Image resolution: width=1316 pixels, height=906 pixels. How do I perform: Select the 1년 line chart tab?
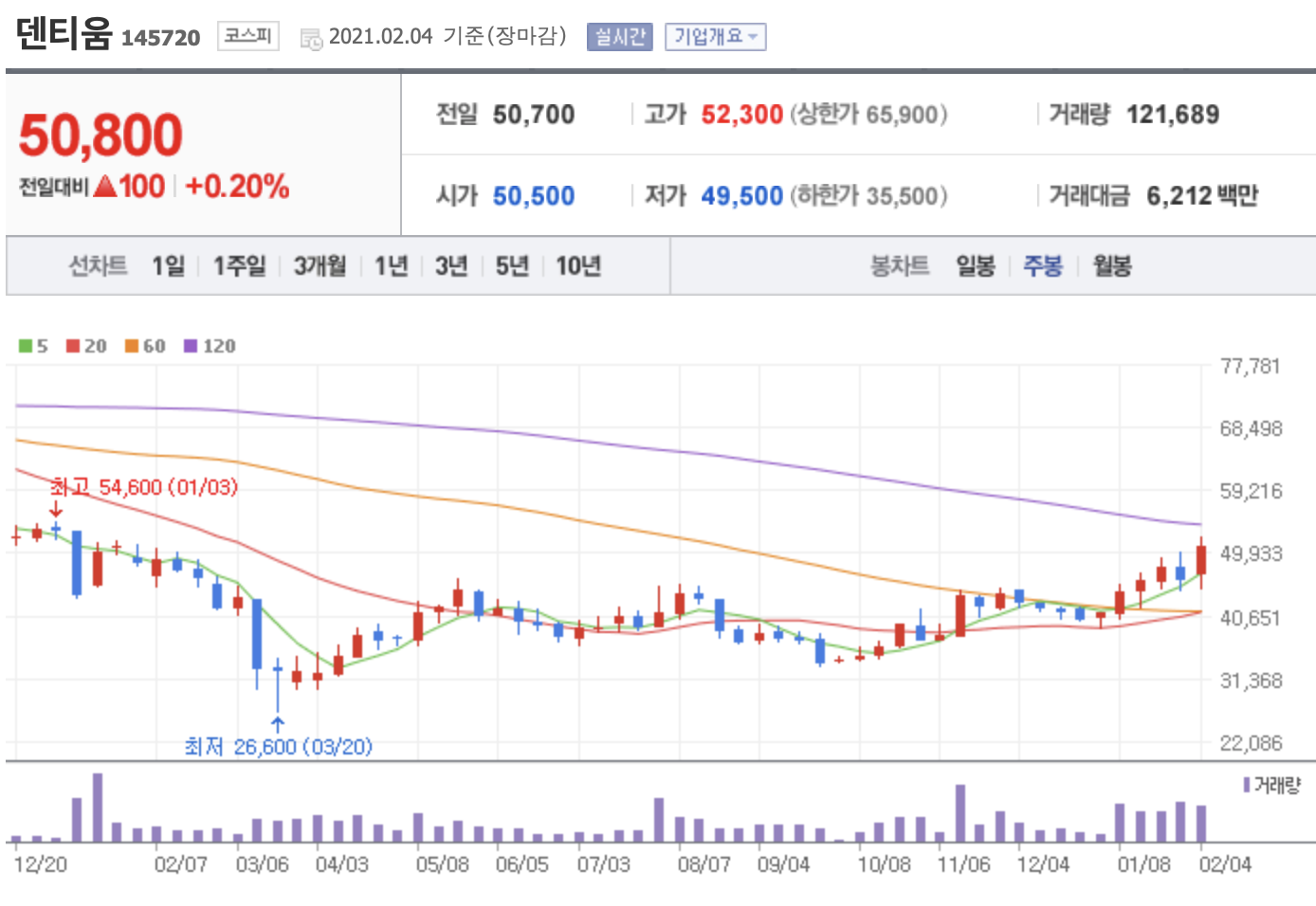pyautogui.click(x=391, y=265)
